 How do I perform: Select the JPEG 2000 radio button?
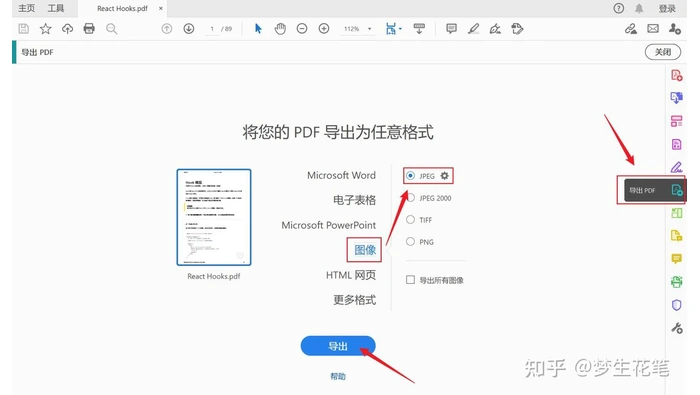pos(410,198)
